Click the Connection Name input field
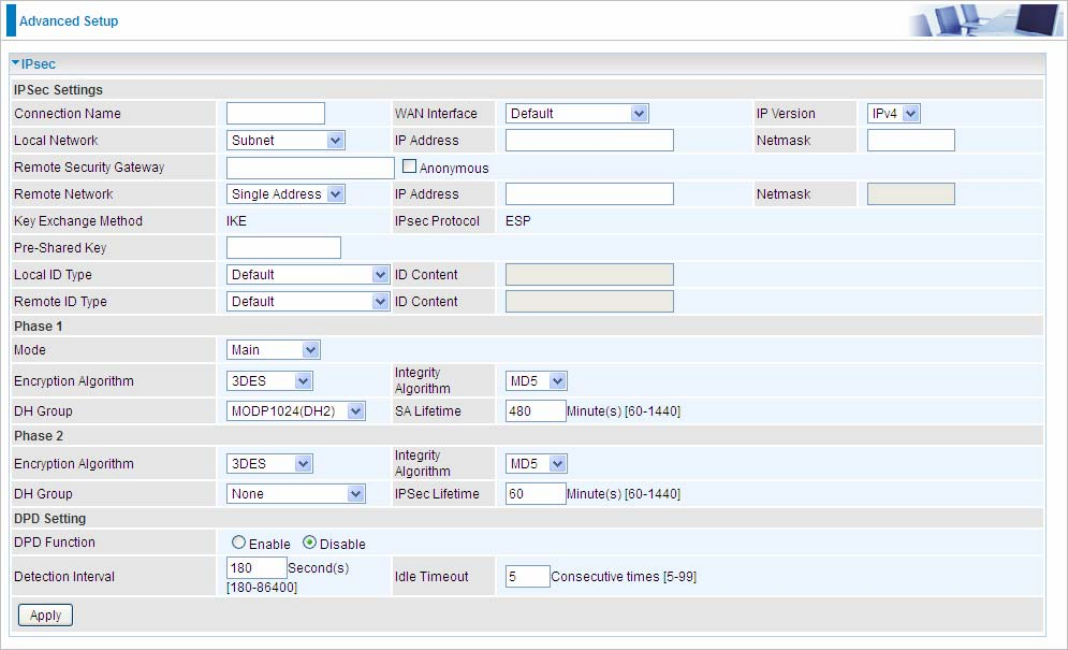Screen dimensions: 1068x650 (275, 113)
